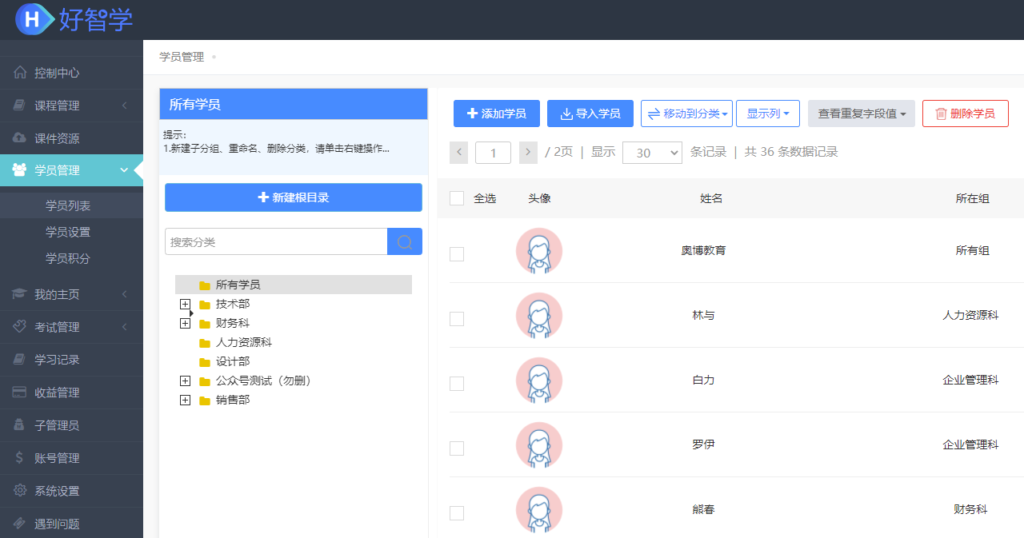Select the 人力资源科 tree item
The height and width of the screenshot is (538, 1024).
pos(244,342)
